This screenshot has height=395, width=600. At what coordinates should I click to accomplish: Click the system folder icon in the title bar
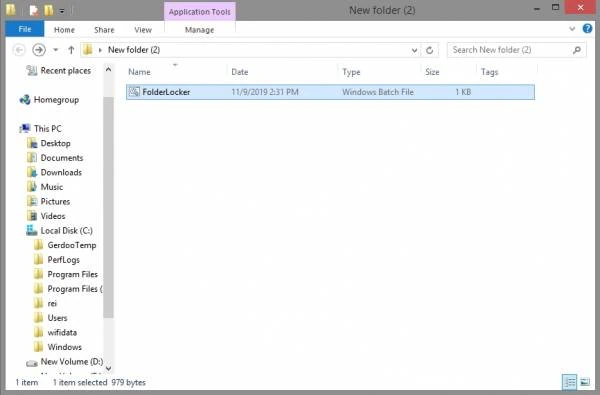pyautogui.click(x=11, y=10)
